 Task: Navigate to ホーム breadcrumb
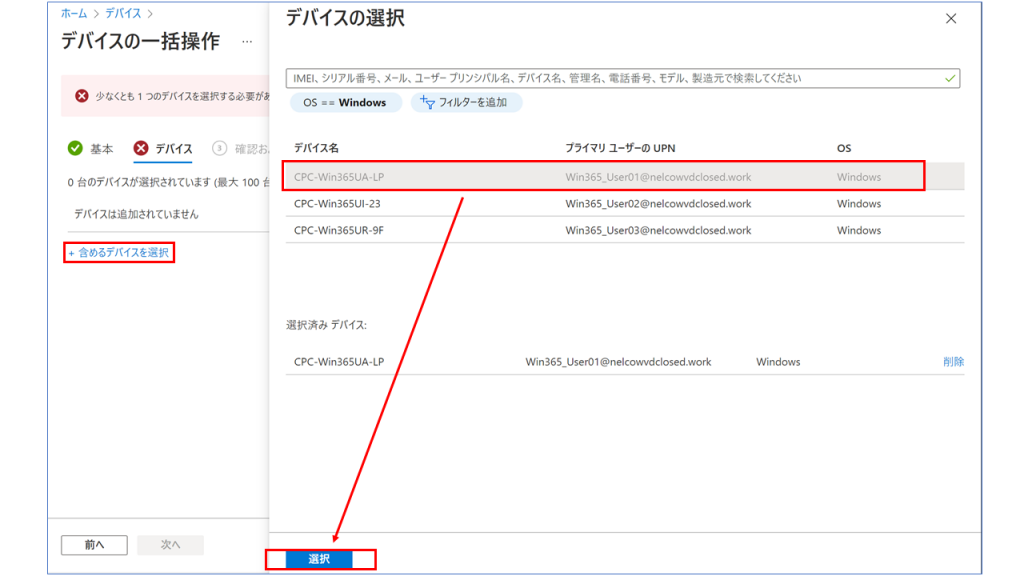74,13
